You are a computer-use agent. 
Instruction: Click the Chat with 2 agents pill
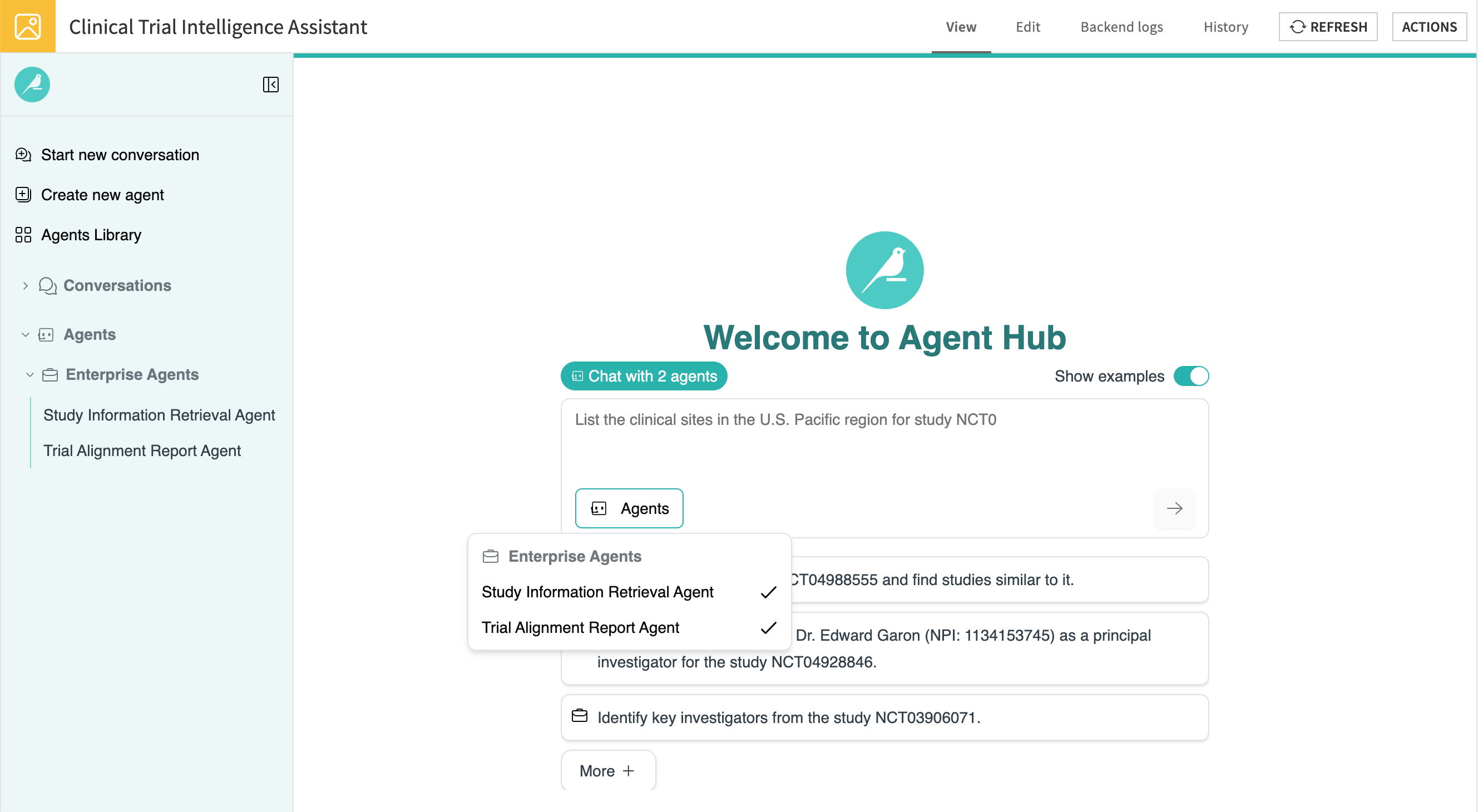(x=644, y=376)
